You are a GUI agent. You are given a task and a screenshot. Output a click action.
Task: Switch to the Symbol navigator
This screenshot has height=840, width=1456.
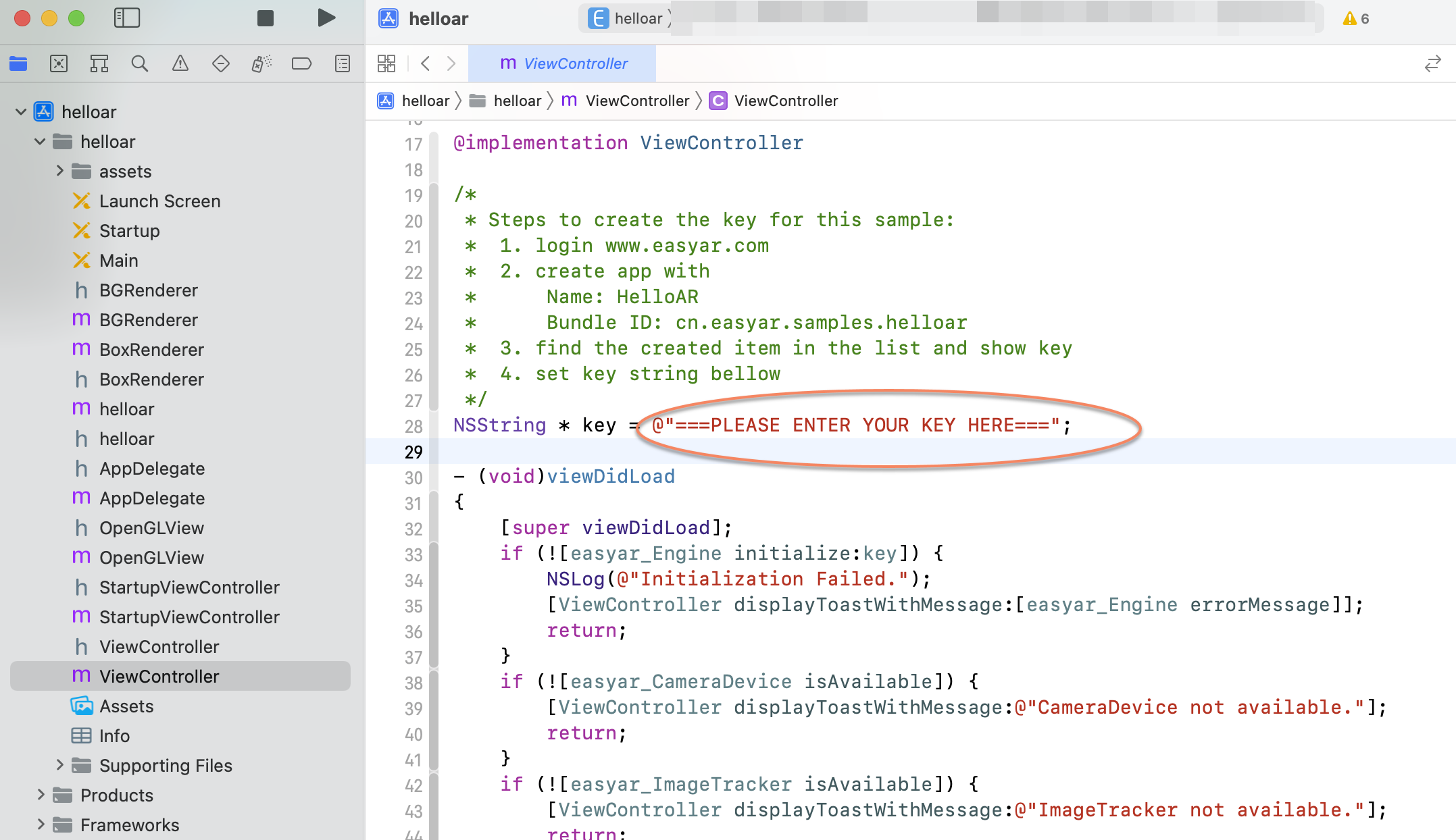pos(99,63)
